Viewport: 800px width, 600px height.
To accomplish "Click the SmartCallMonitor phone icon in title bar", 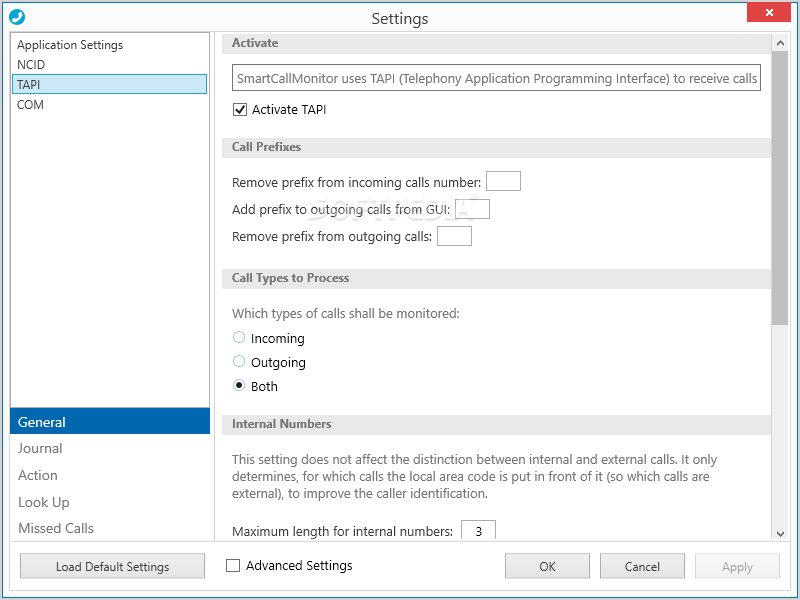I will coord(17,17).
